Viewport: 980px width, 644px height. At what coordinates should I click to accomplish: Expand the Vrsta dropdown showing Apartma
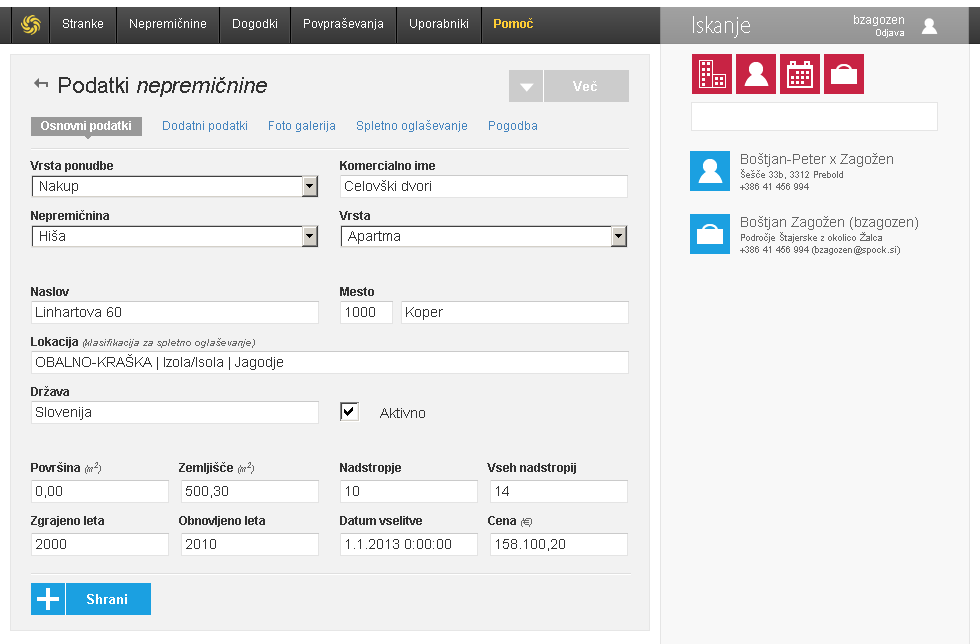(619, 236)
